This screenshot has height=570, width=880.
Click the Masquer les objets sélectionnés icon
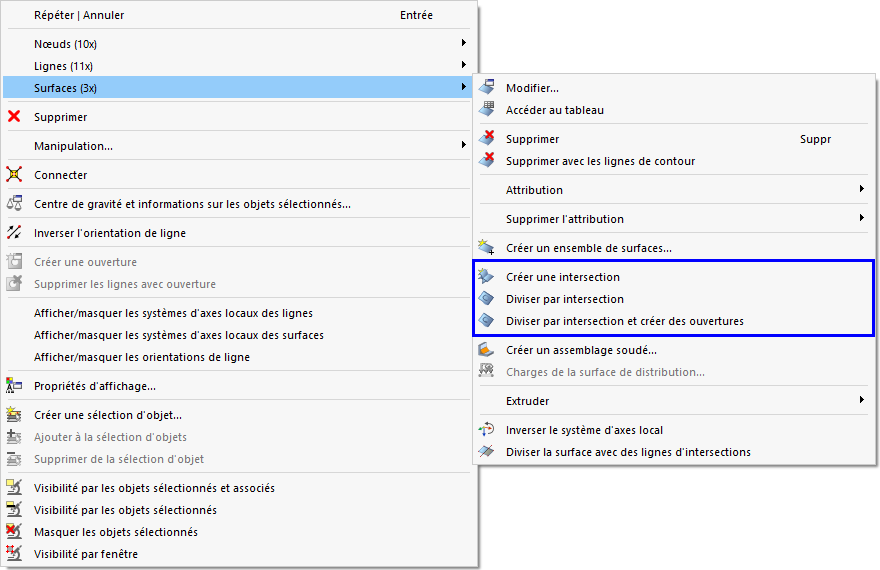coord(14,532)
